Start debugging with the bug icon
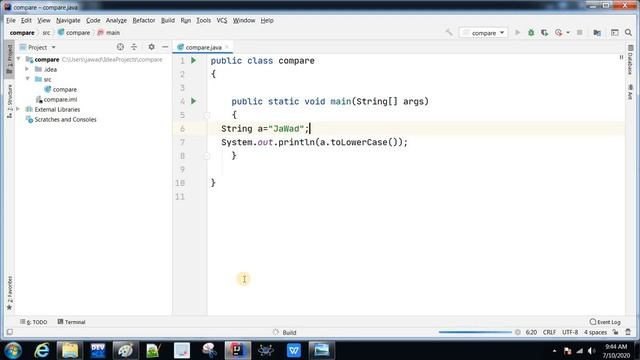The height and width of the screenshot is (360, 640). [x=531, y=32]
